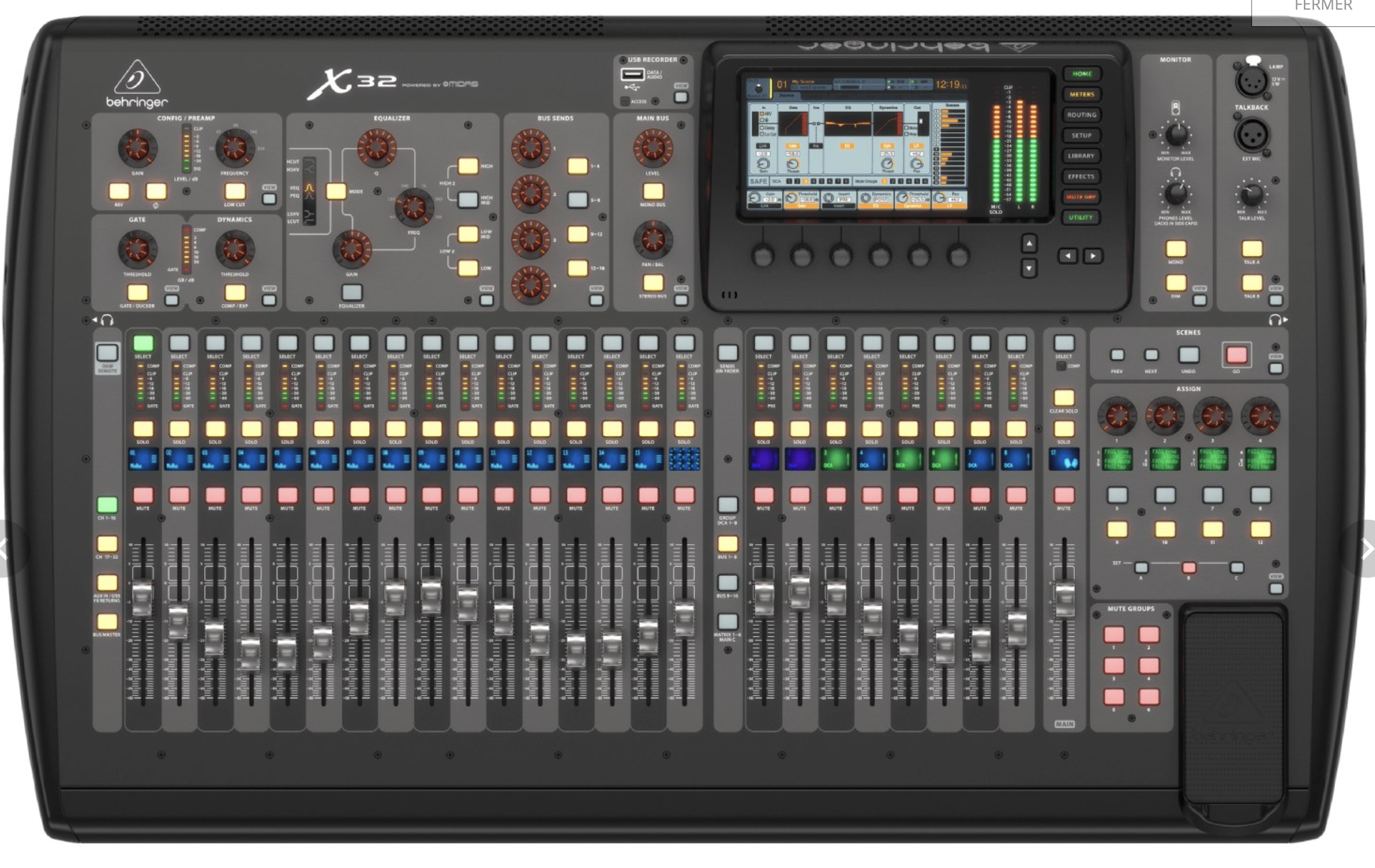Select the HIGH MID band EQ button
This screenshot has height=868, width=1375.
click(x=468, y=199)
